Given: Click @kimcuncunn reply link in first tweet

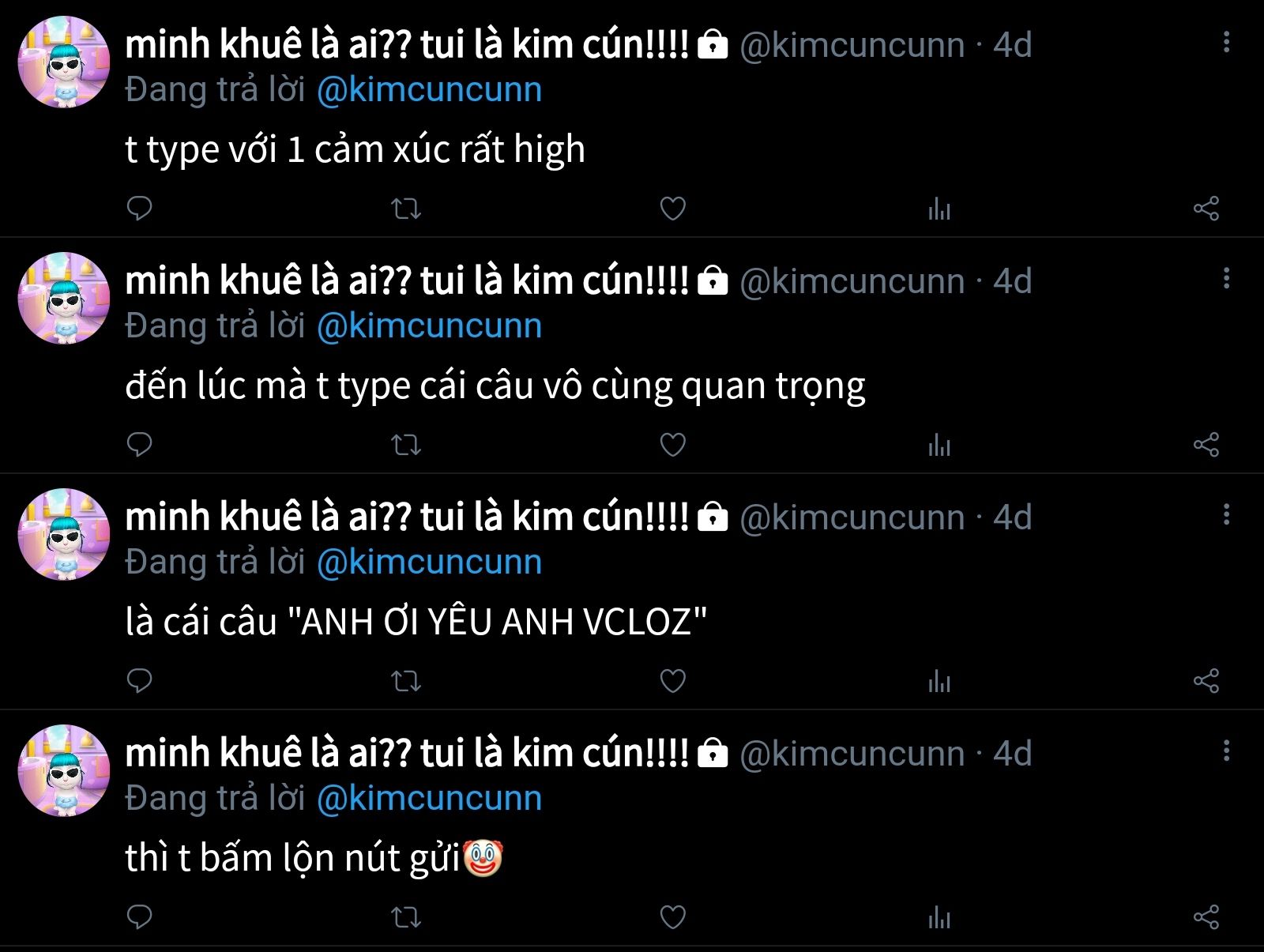Looking at the screenshot, I should (429, 90).
